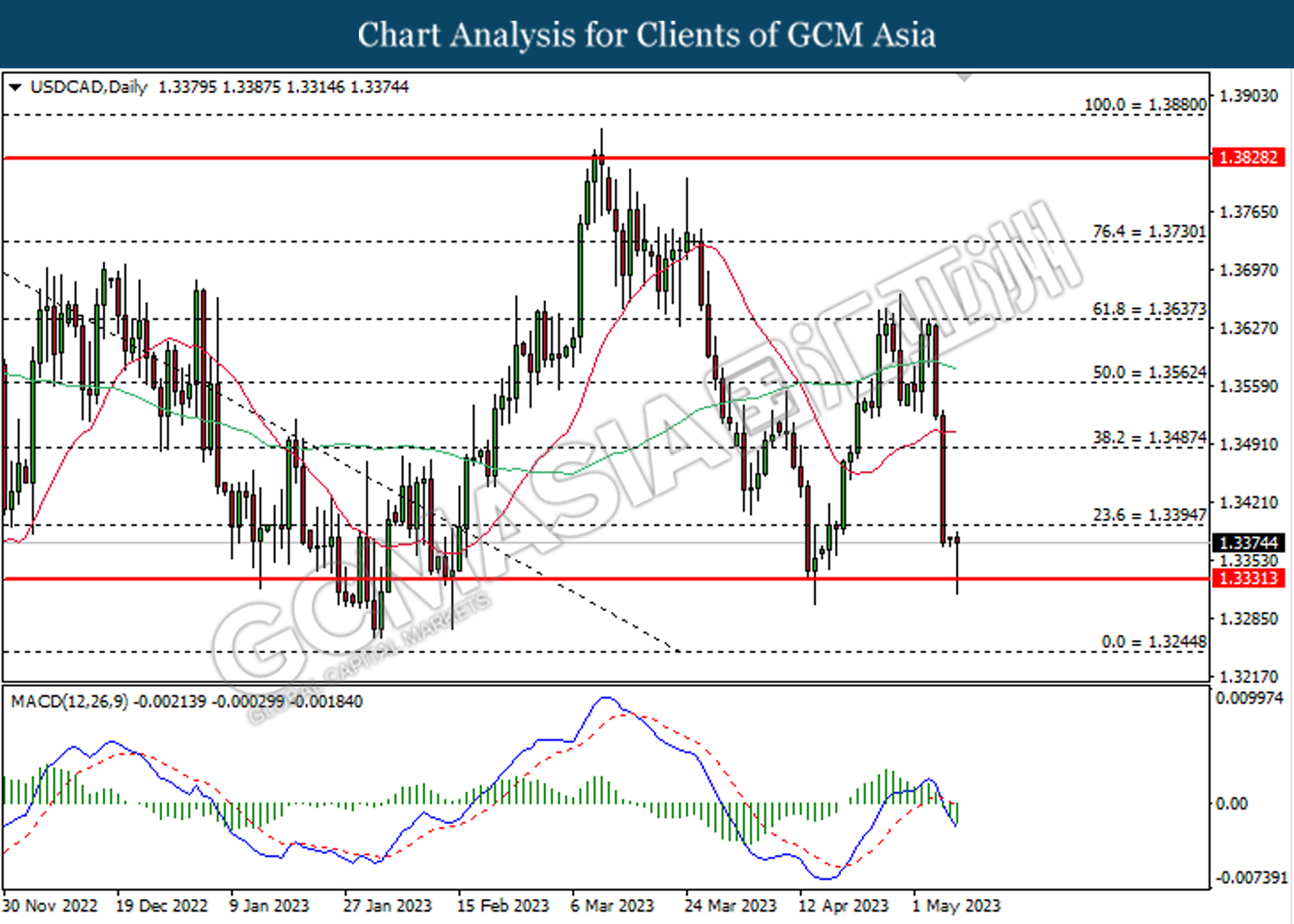
Task: Select the Fibonacci label 50.0 = 1.35624
Action: coord(1149,372)
